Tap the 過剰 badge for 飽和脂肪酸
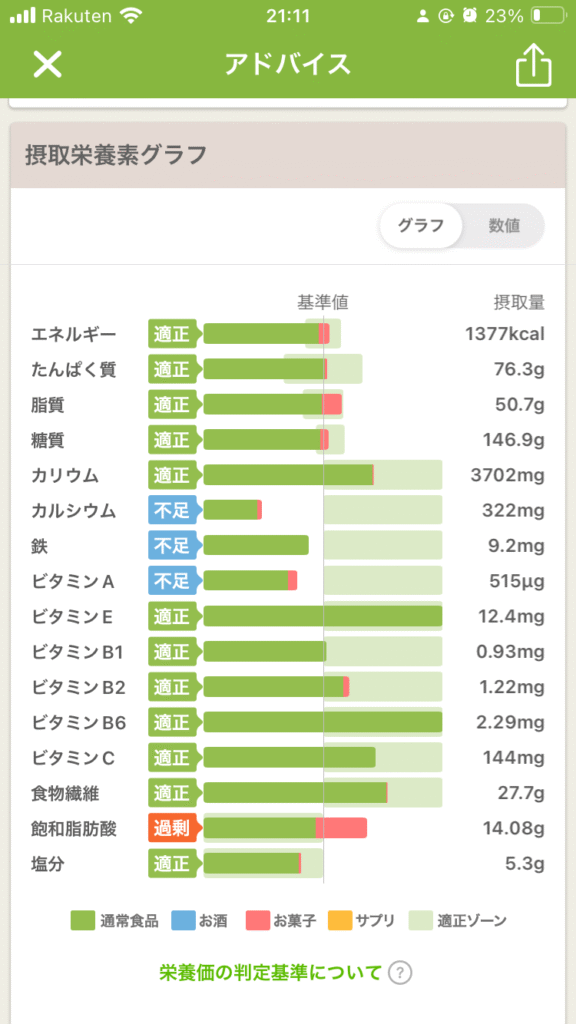This screenshot has width=576, height=1024. 172,829
